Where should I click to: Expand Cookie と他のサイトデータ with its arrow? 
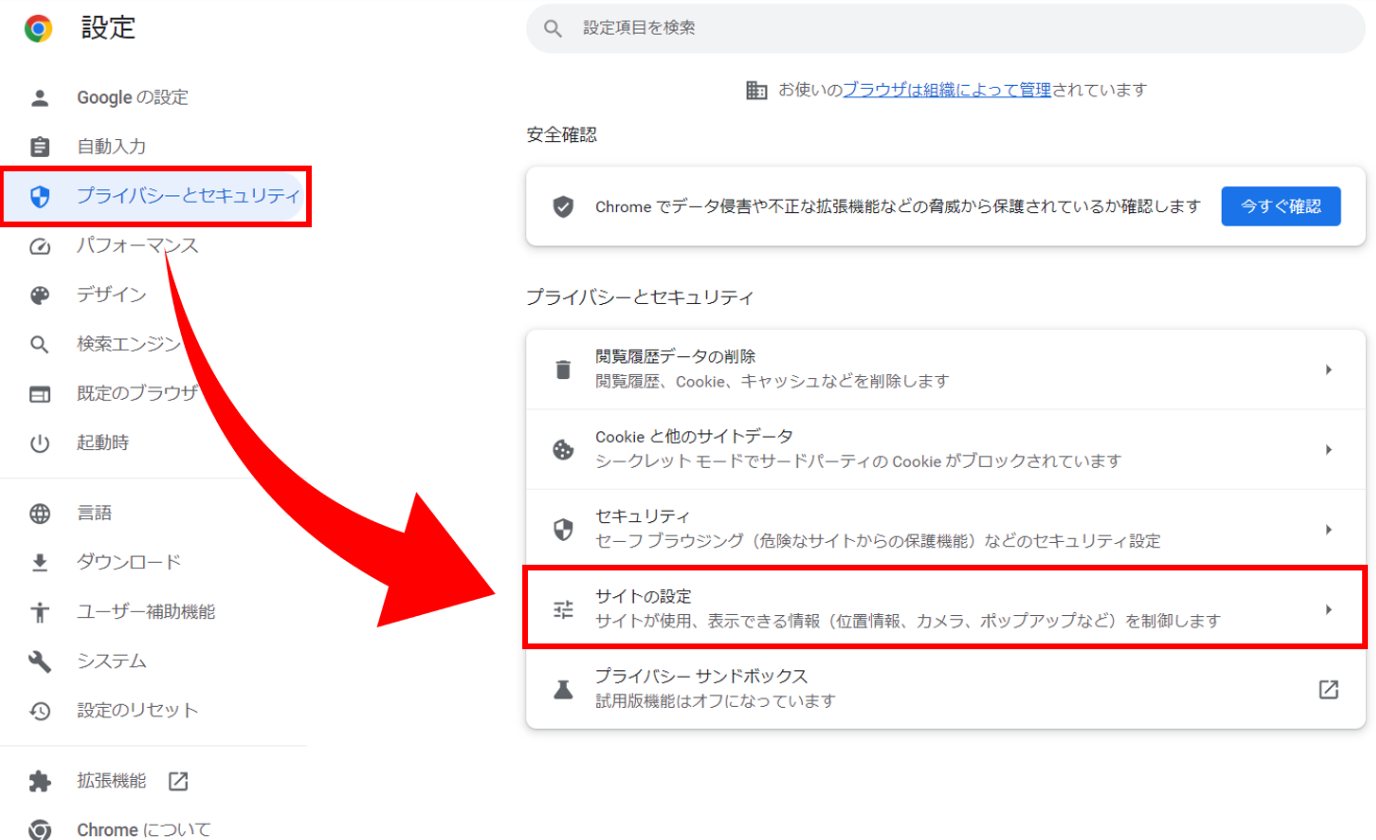pos(1328,449)
